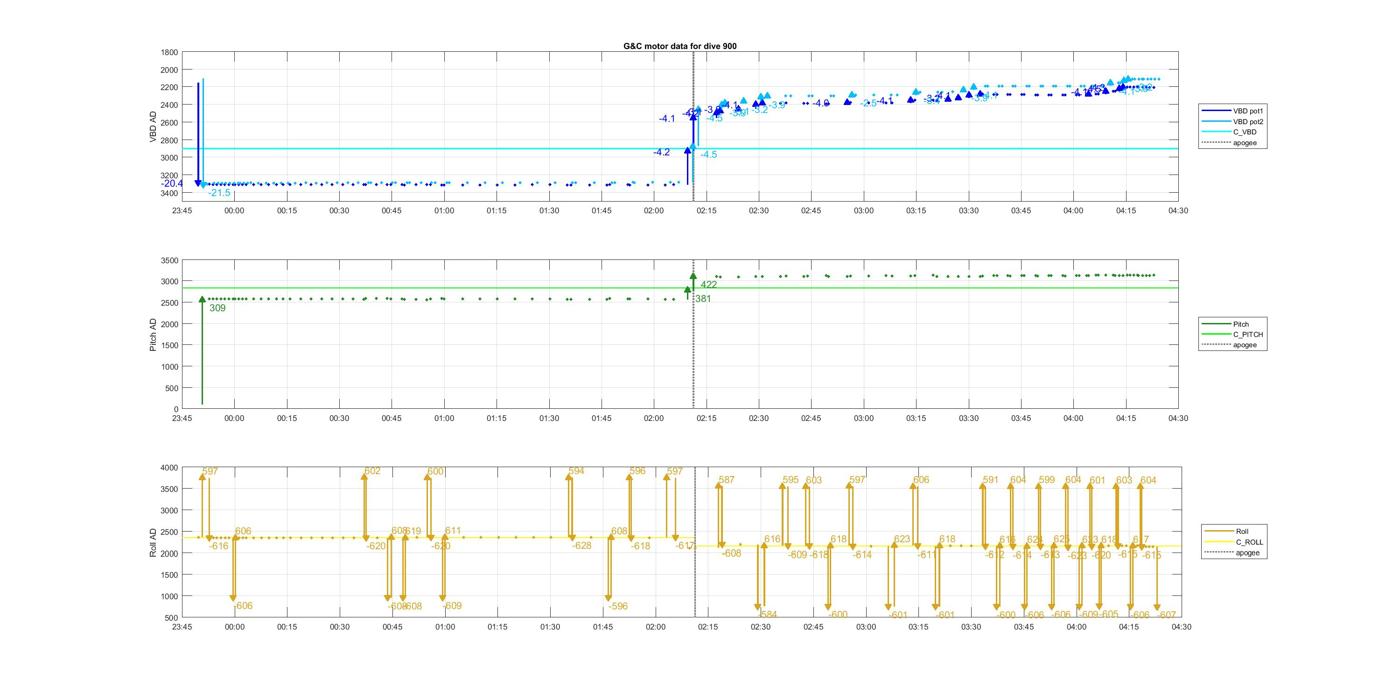The height and width of the screenshot is (693, 1400).
Task: Click the 04:30 tick on the VBD plot
Action: click(1178, 210)
